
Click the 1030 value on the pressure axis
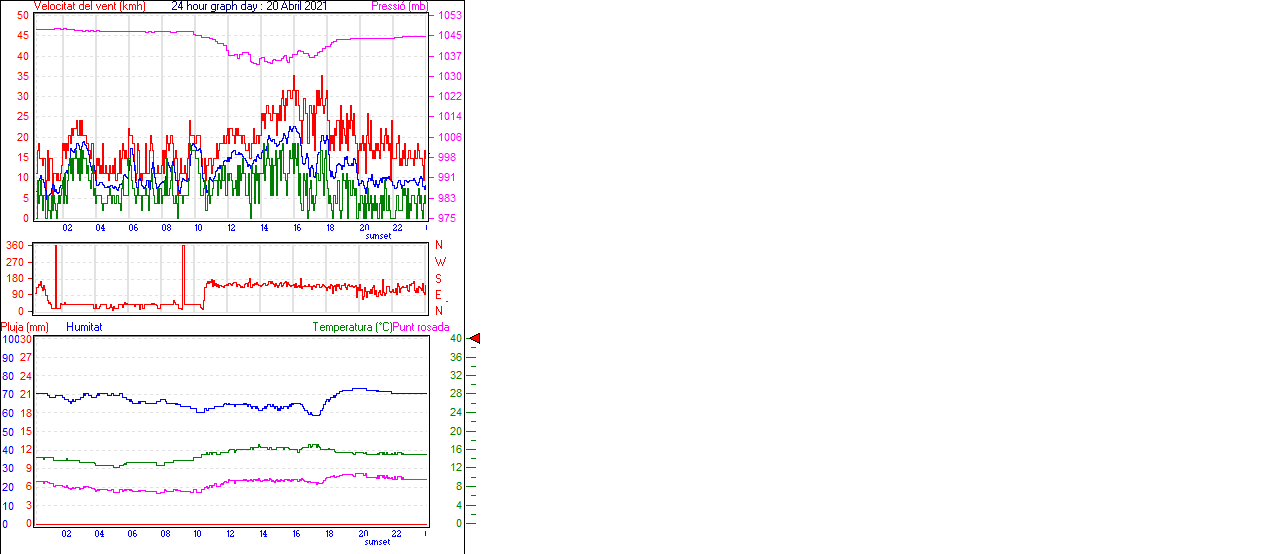tap(450, 76)
